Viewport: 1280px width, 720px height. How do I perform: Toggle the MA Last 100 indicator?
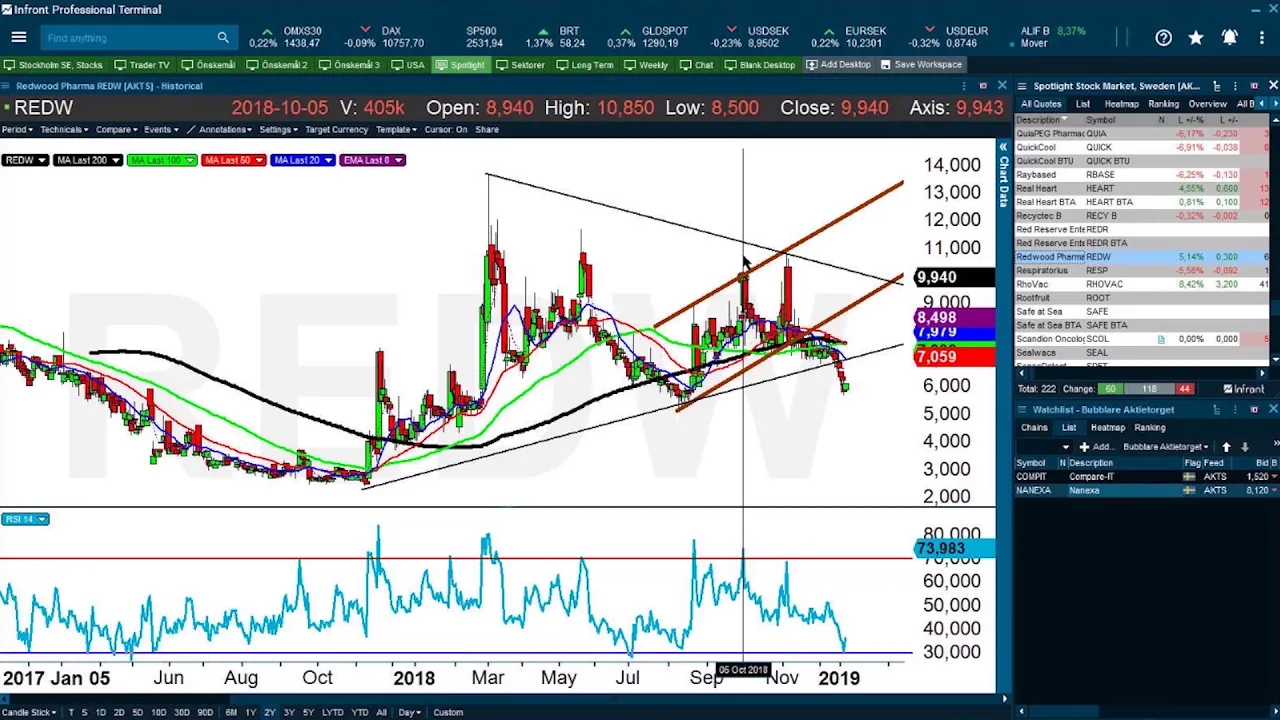coord(162,160)
